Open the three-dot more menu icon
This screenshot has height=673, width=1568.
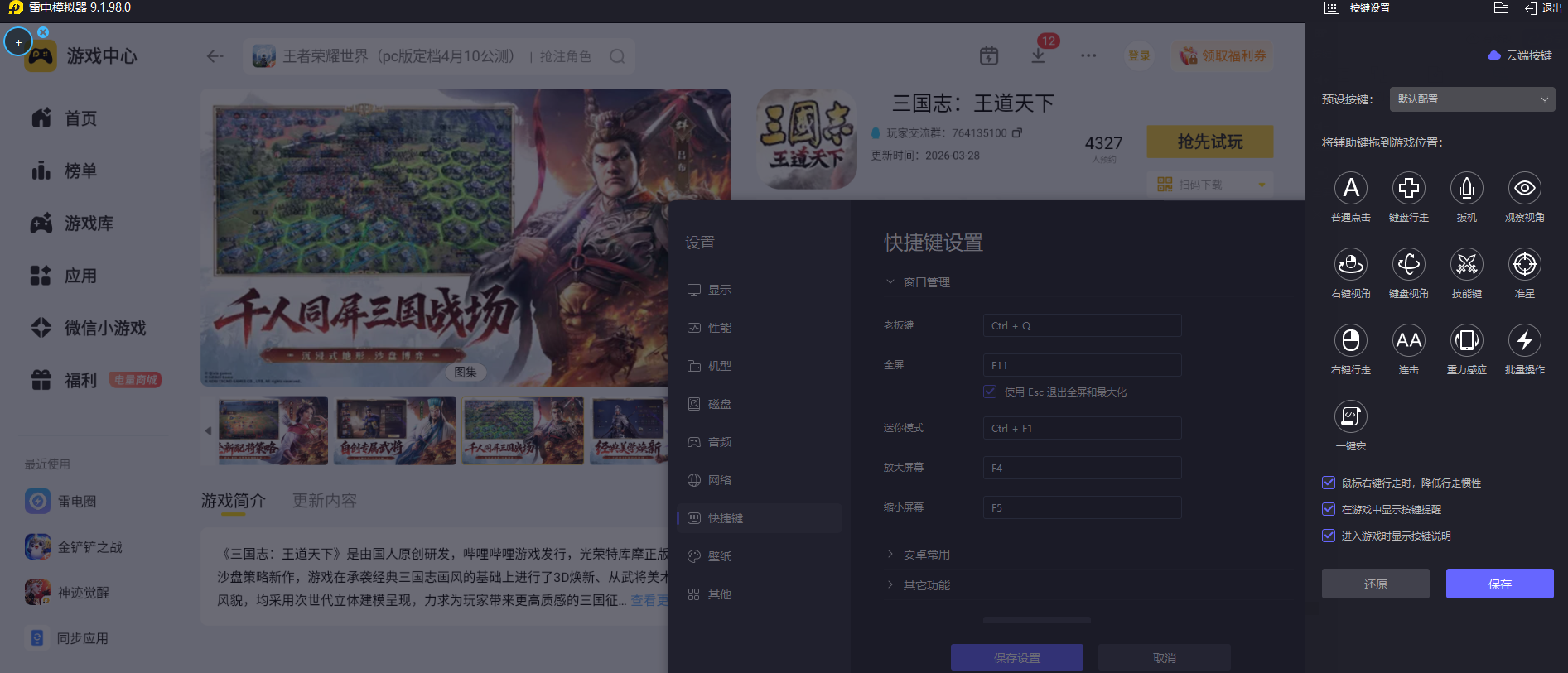[1088, 56]
